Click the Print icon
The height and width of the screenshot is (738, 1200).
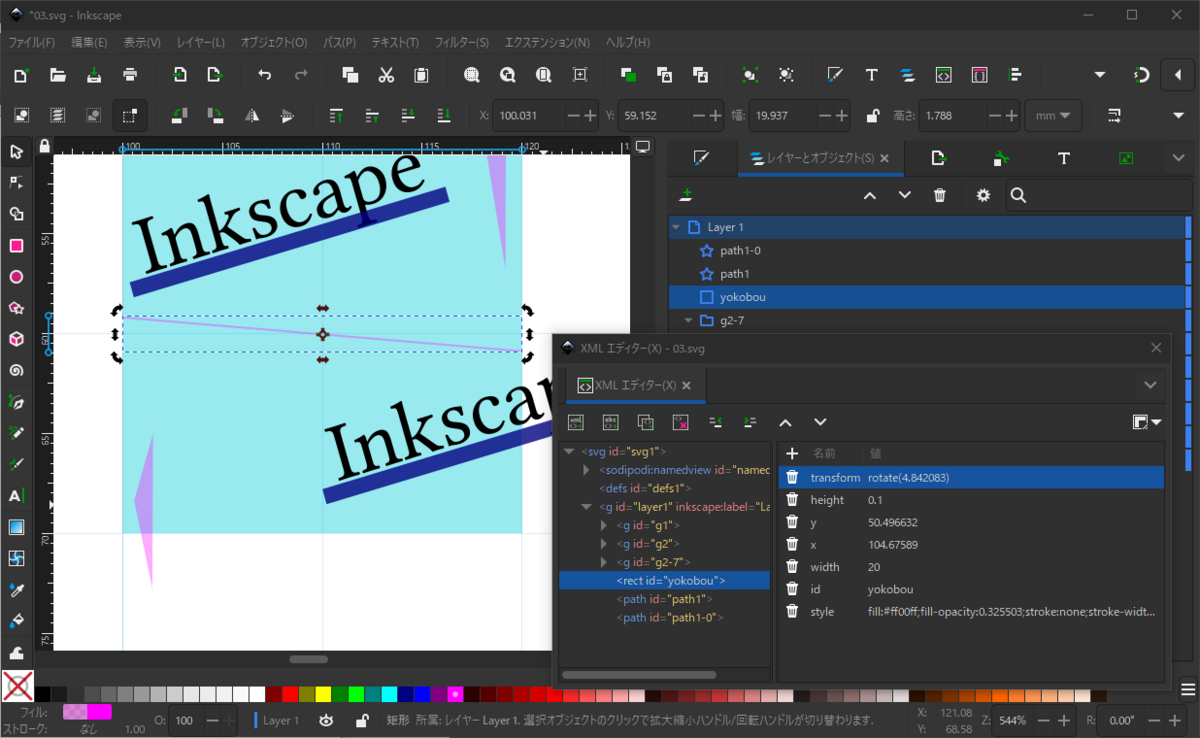129,75
